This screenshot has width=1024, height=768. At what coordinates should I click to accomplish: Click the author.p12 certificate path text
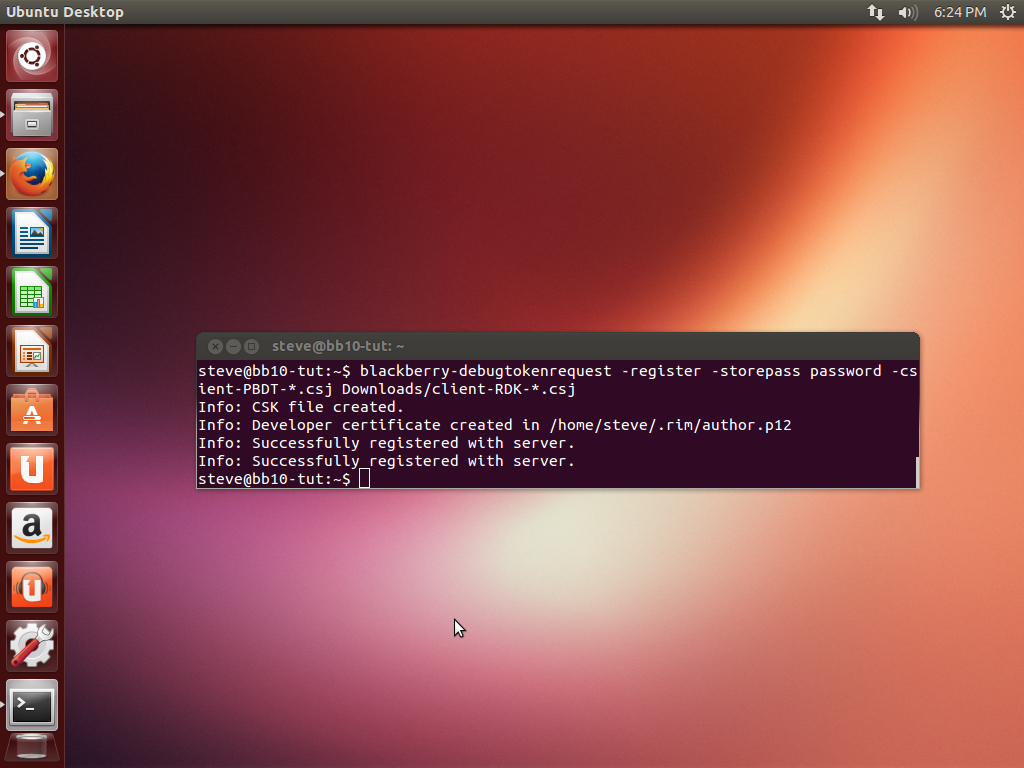click(671, 425)
